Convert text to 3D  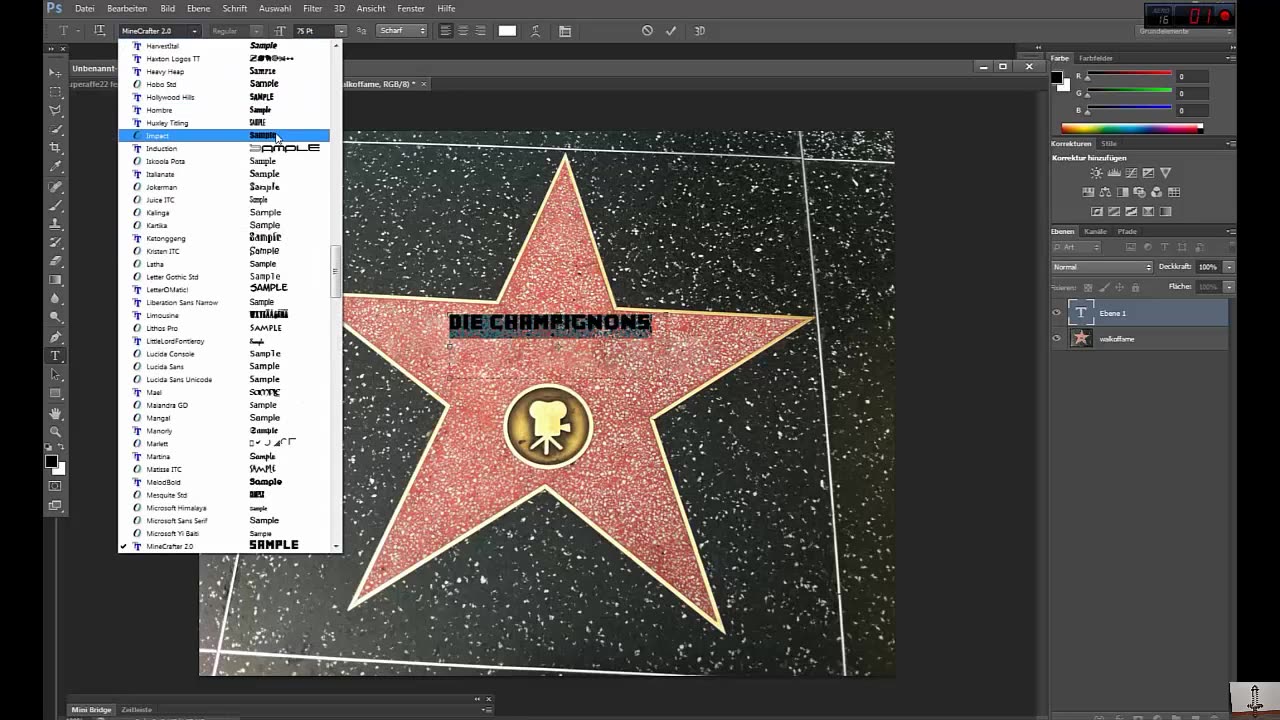tap(699, 31)
